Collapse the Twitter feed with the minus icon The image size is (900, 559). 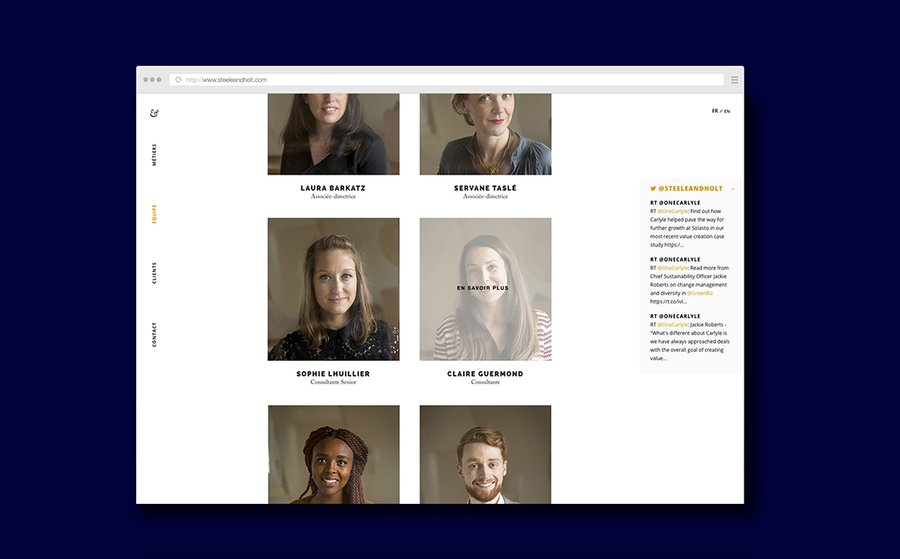(733, 188)
